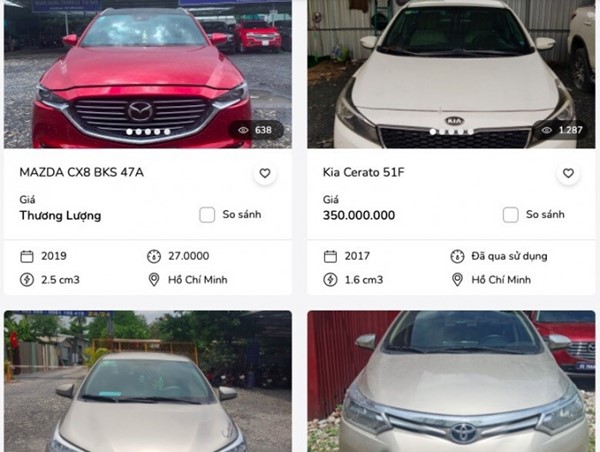The width and height of the screenshot is (600, 452).
Task: Select second carousel dot on Mazda photo
Action: click(139, 132)
